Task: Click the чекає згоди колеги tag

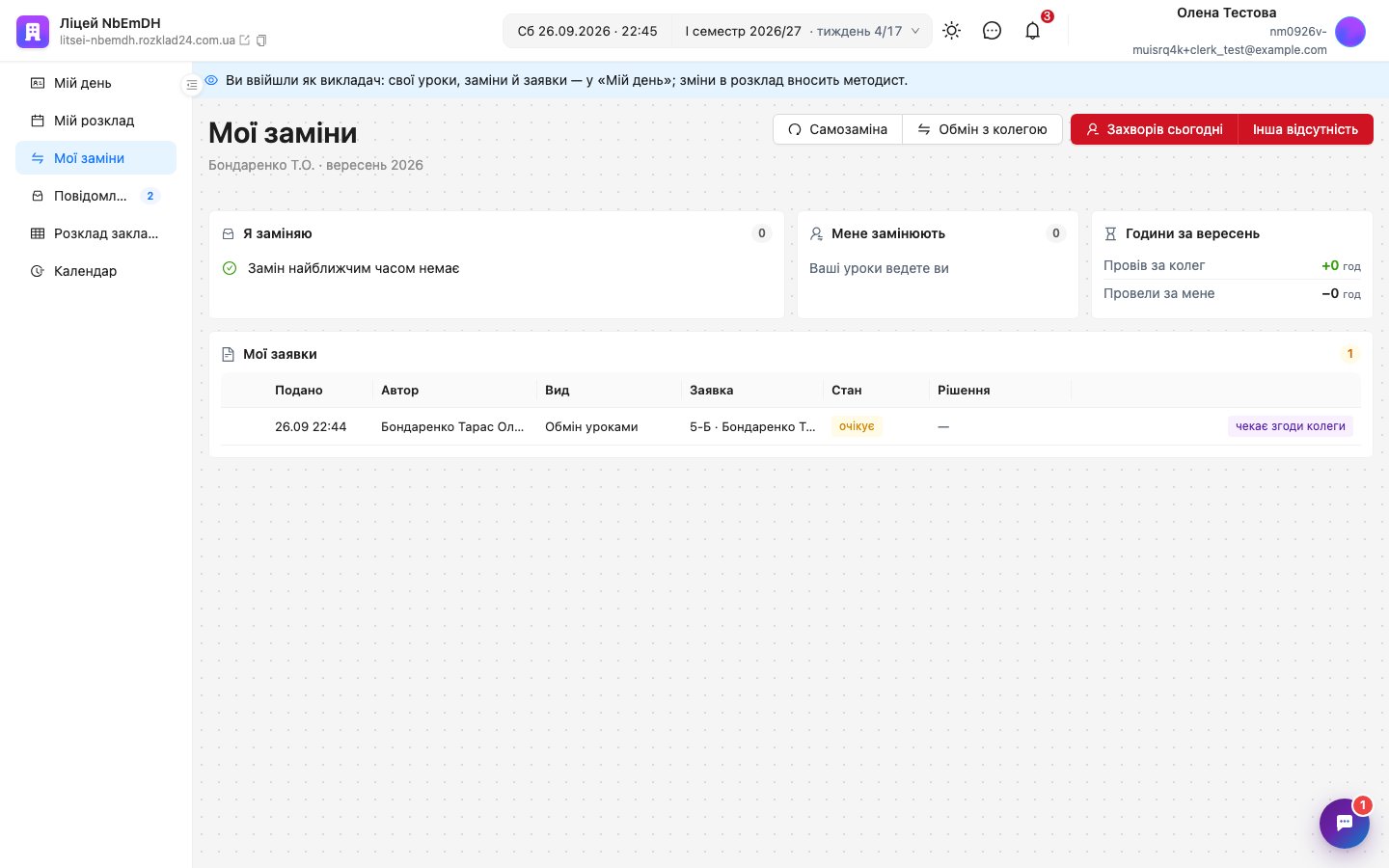Action: (1291, 426)
